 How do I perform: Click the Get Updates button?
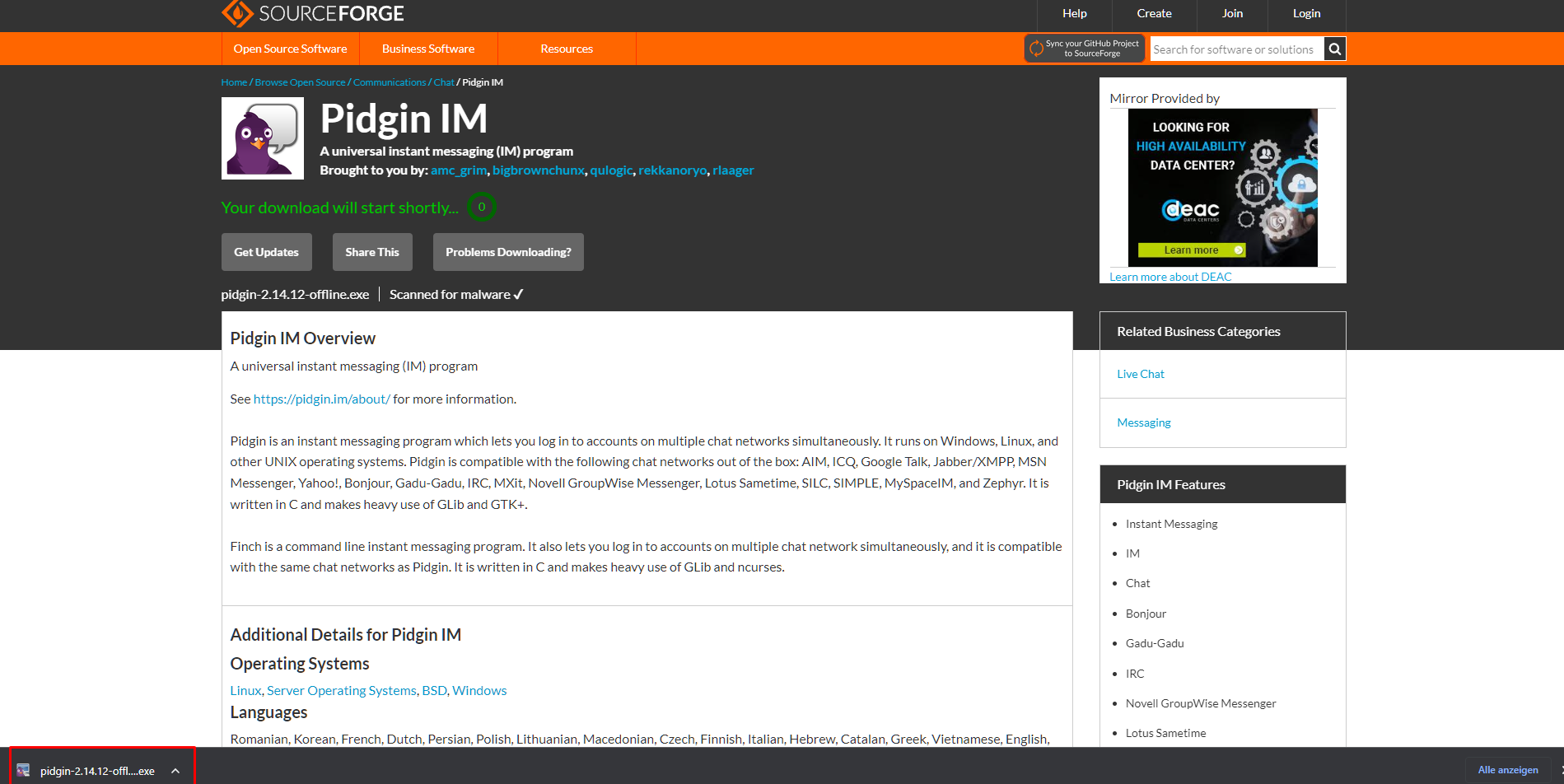267,252
